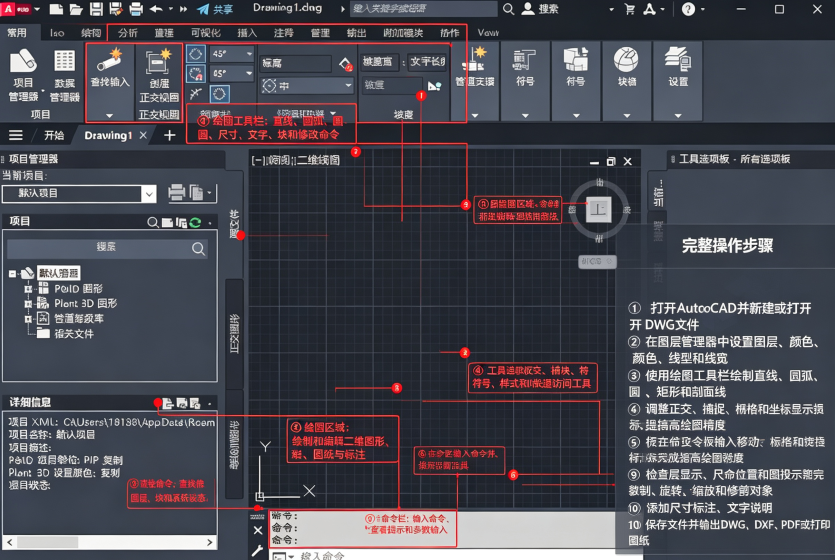Image resolution: width=835 pixels, height=560 pixels.
Task: Switch to the 开始 start tab
Action: [54, 135]
